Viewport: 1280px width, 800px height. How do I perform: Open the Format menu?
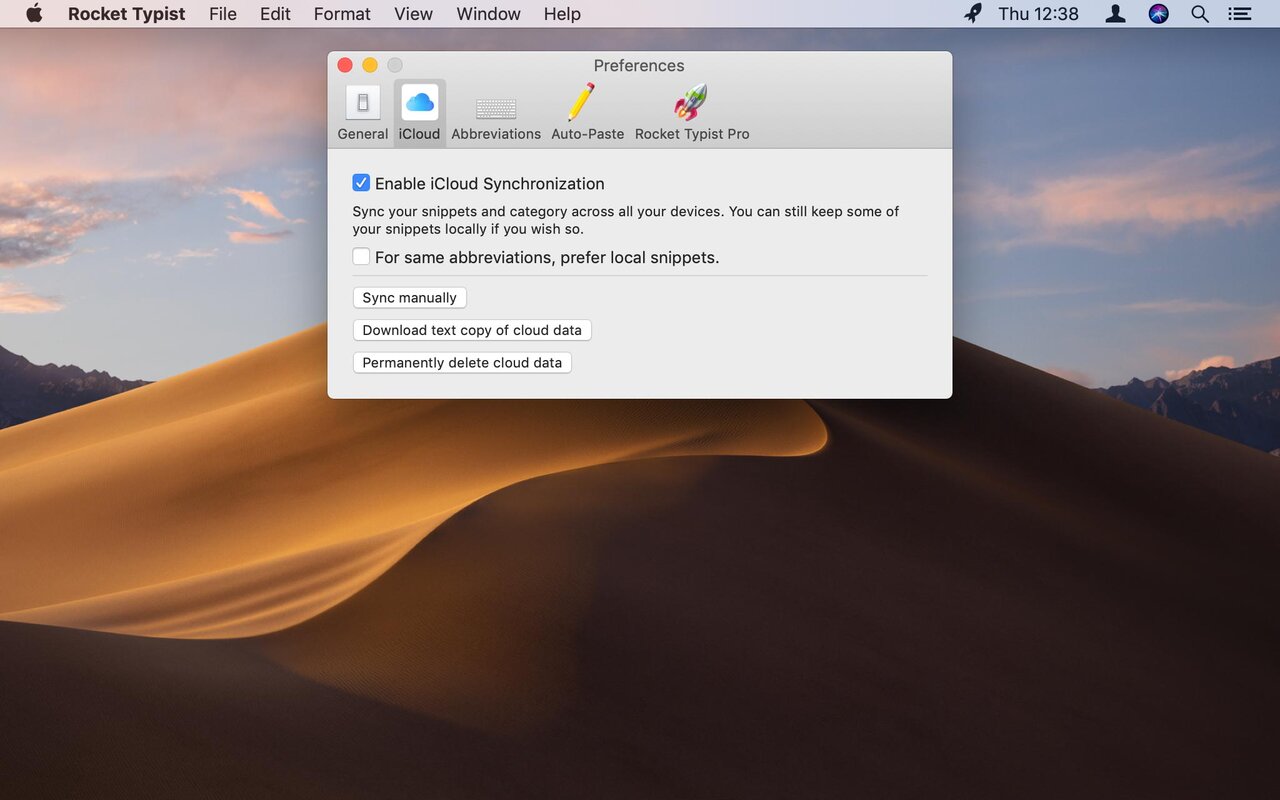coord(342,14)
